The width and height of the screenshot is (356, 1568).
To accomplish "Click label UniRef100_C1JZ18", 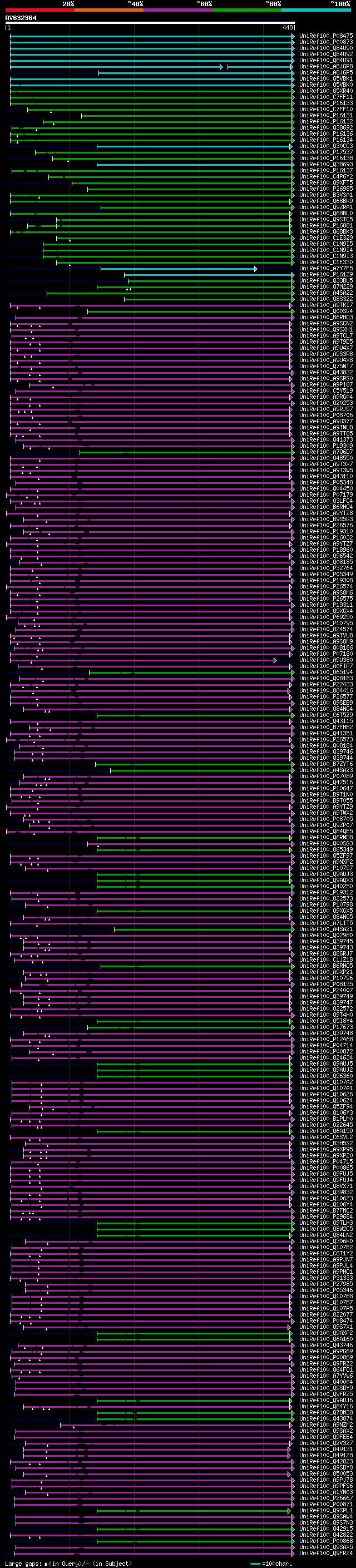I will (325, 960).
